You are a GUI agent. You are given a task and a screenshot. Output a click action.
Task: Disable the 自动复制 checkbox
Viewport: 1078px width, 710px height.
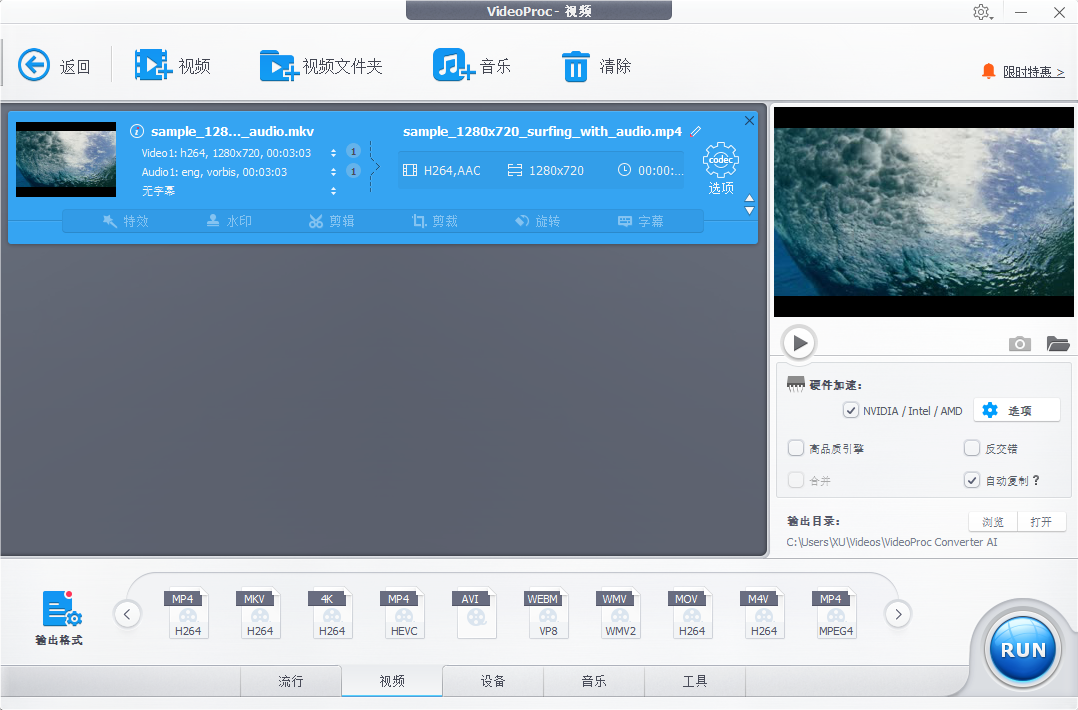coord(971,479)
